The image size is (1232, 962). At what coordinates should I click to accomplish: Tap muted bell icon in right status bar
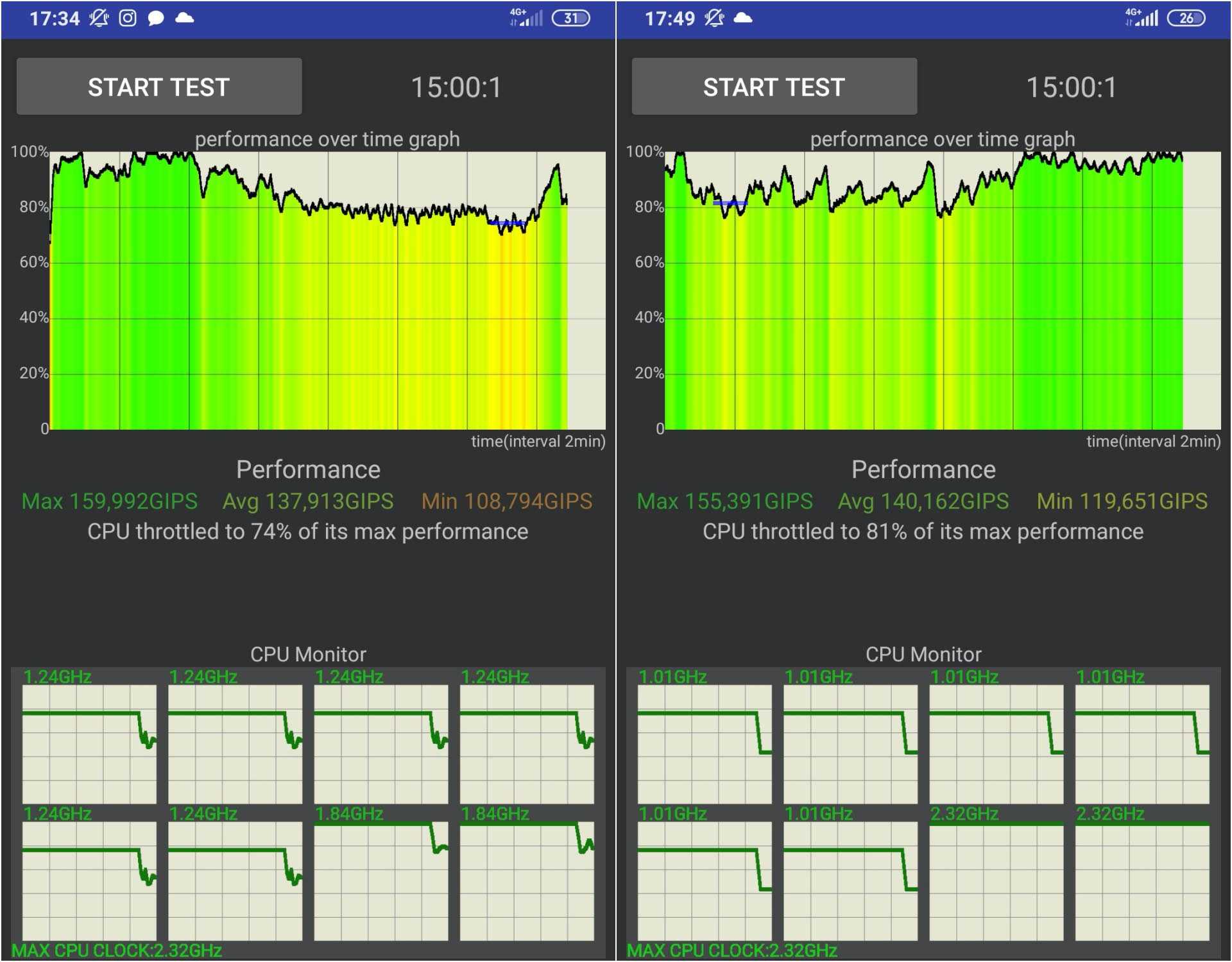pyautogui.click(x=714, y=18)
